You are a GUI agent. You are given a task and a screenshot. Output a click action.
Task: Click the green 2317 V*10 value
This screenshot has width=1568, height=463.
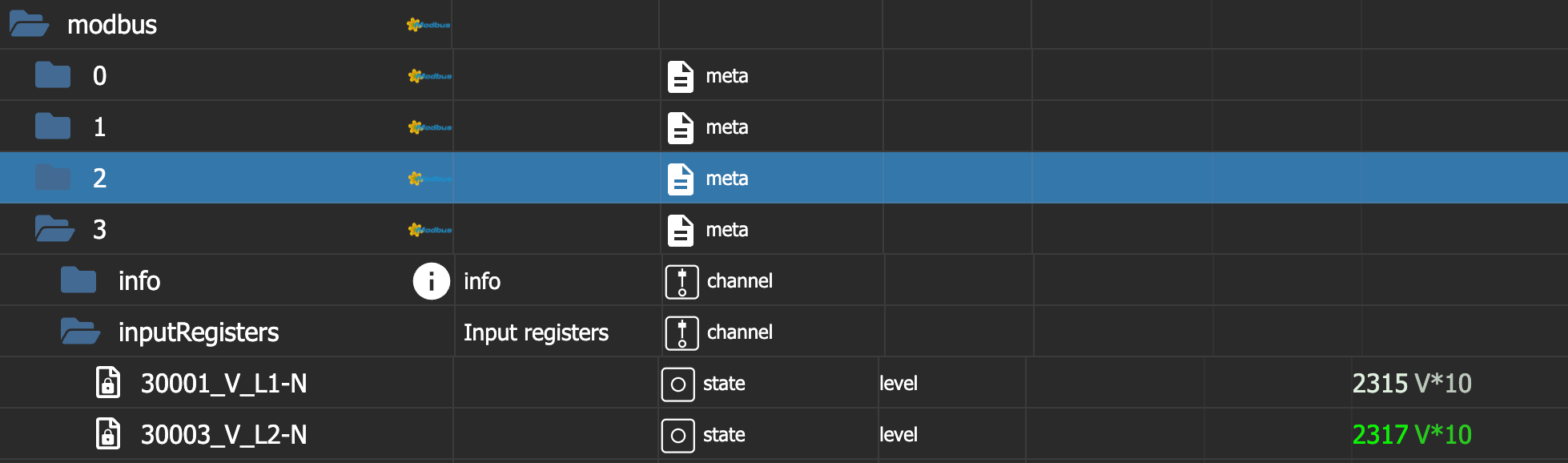[x=1411, y=435]
